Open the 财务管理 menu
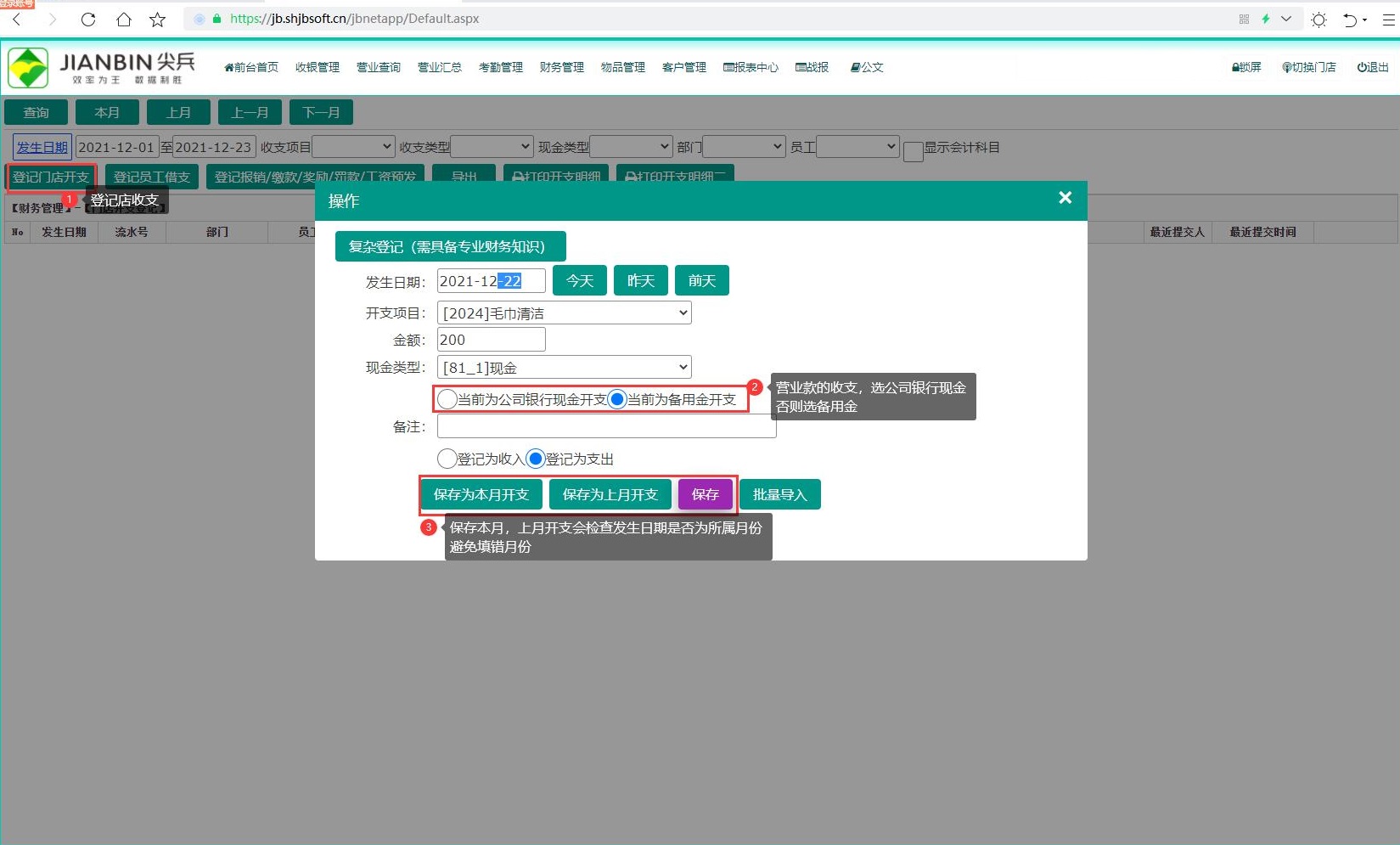The image size is (1400, 845). click(x=562, y=67)
